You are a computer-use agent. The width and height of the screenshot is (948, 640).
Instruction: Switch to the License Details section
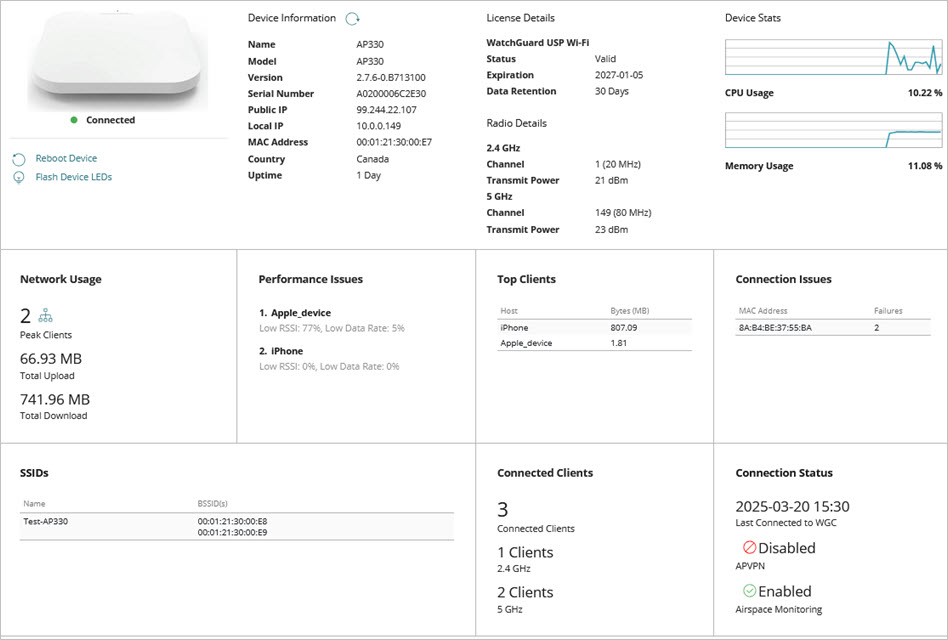[520, 17]
